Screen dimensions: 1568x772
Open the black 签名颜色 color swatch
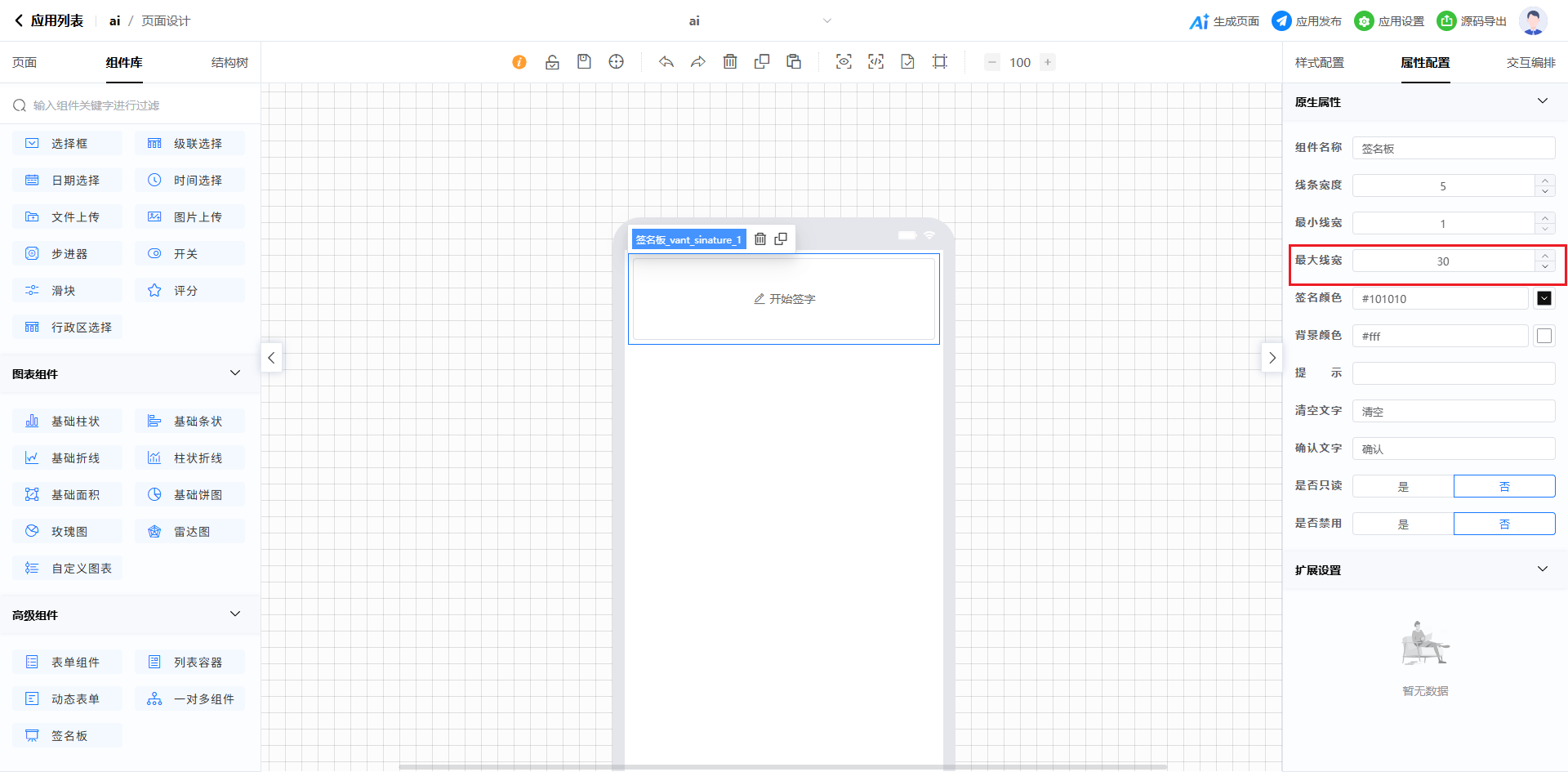coord(1543,298)
